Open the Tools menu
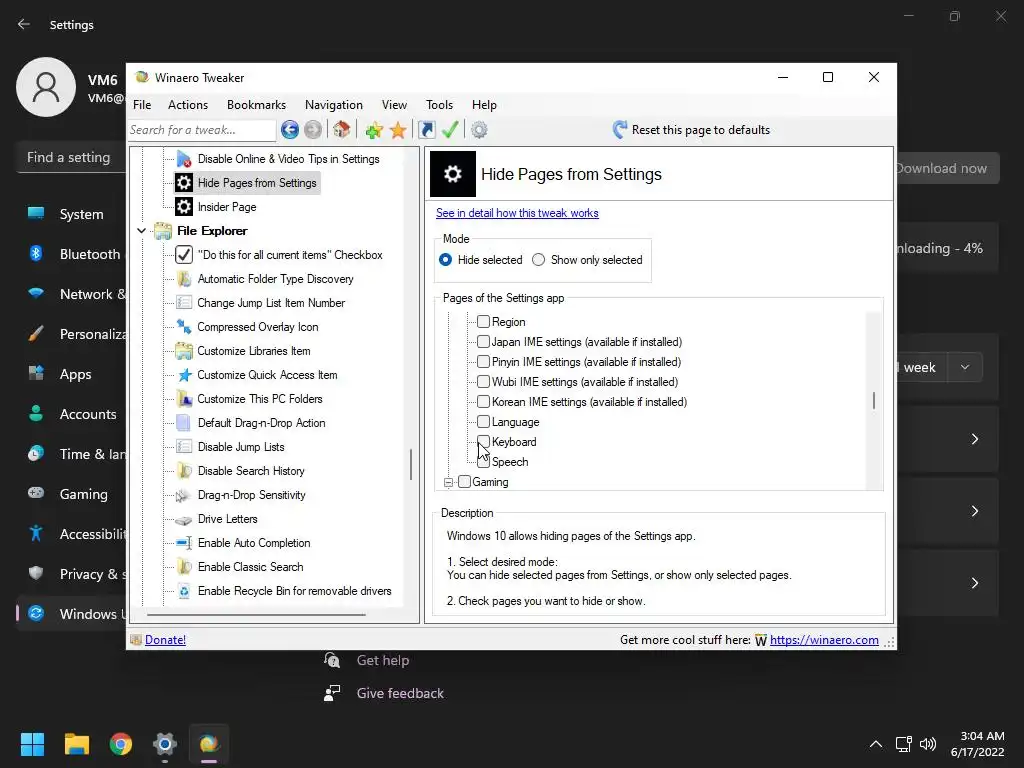The width and height of the screenshot is (1024, 768). tap(439, 104)
